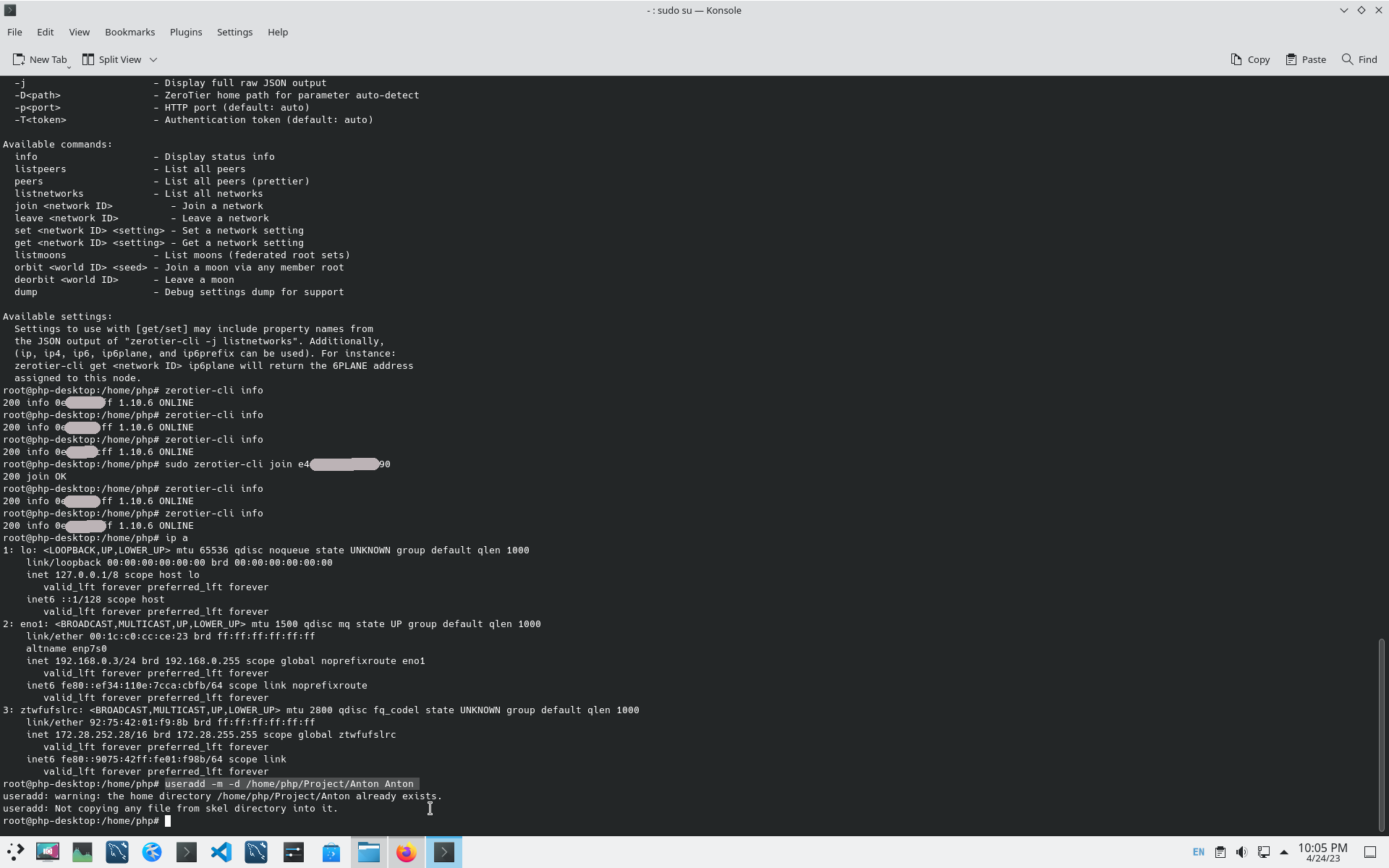This screenshot has height=868, width=1389.
Task: Switch to Firefox in the taskbar
Action: [406, 852]
